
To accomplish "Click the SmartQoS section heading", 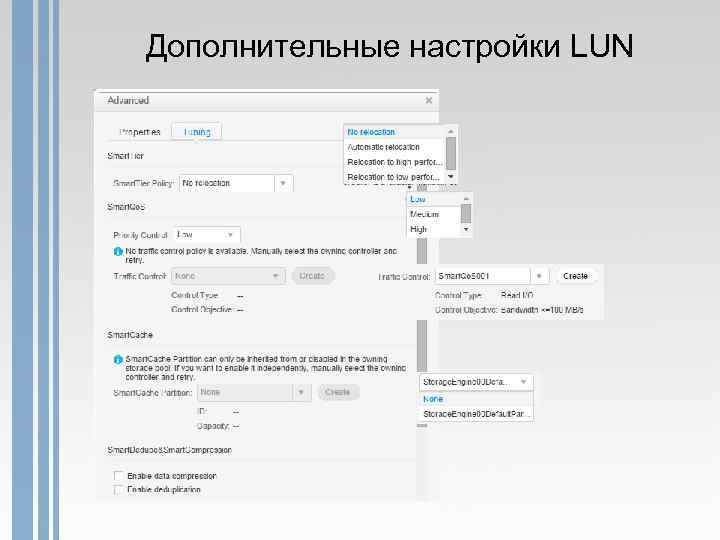I will point(126,207).
